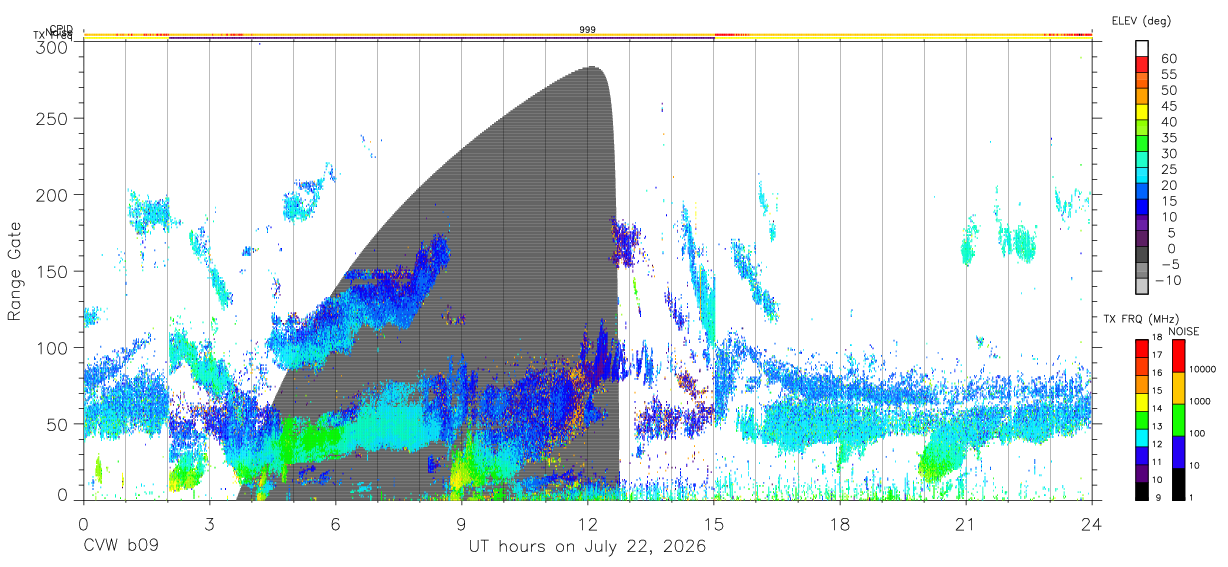Click the ELEV scale value −5
The height and width of the screenshot is (567, 1228).
[1169, 264]
